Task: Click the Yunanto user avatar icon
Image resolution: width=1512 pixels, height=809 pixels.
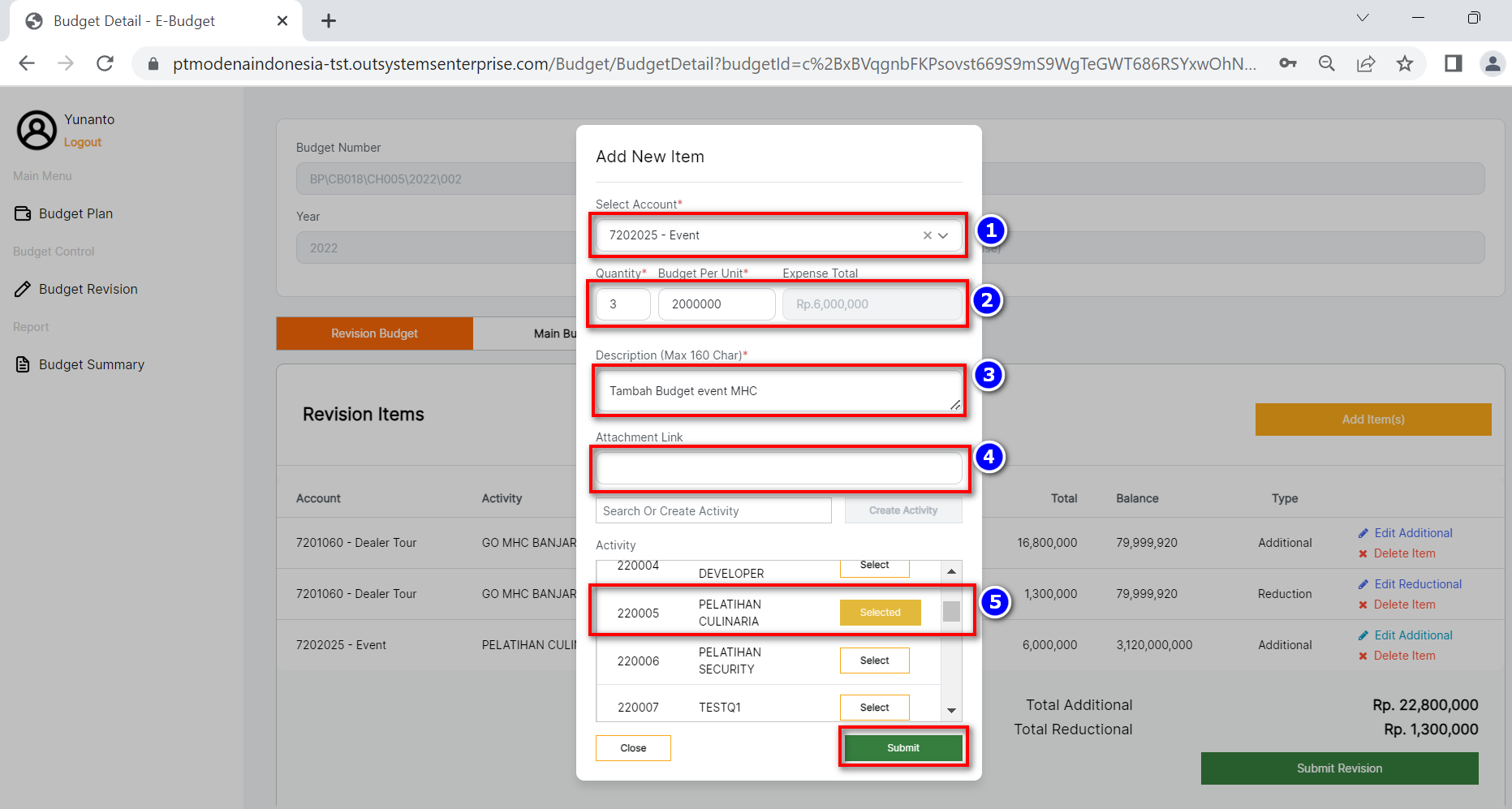Action: [x=37, y=130]
